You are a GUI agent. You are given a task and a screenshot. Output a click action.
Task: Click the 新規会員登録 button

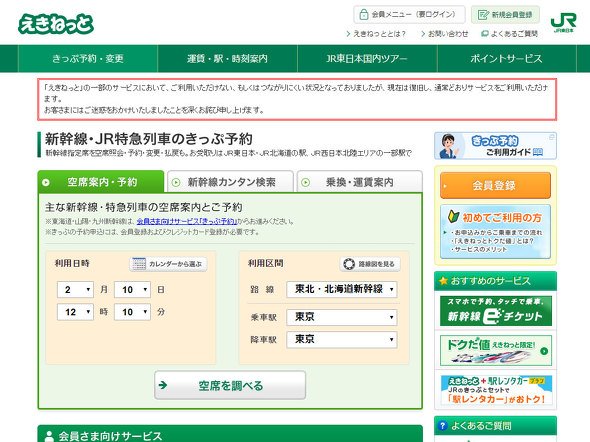[505, 15]
